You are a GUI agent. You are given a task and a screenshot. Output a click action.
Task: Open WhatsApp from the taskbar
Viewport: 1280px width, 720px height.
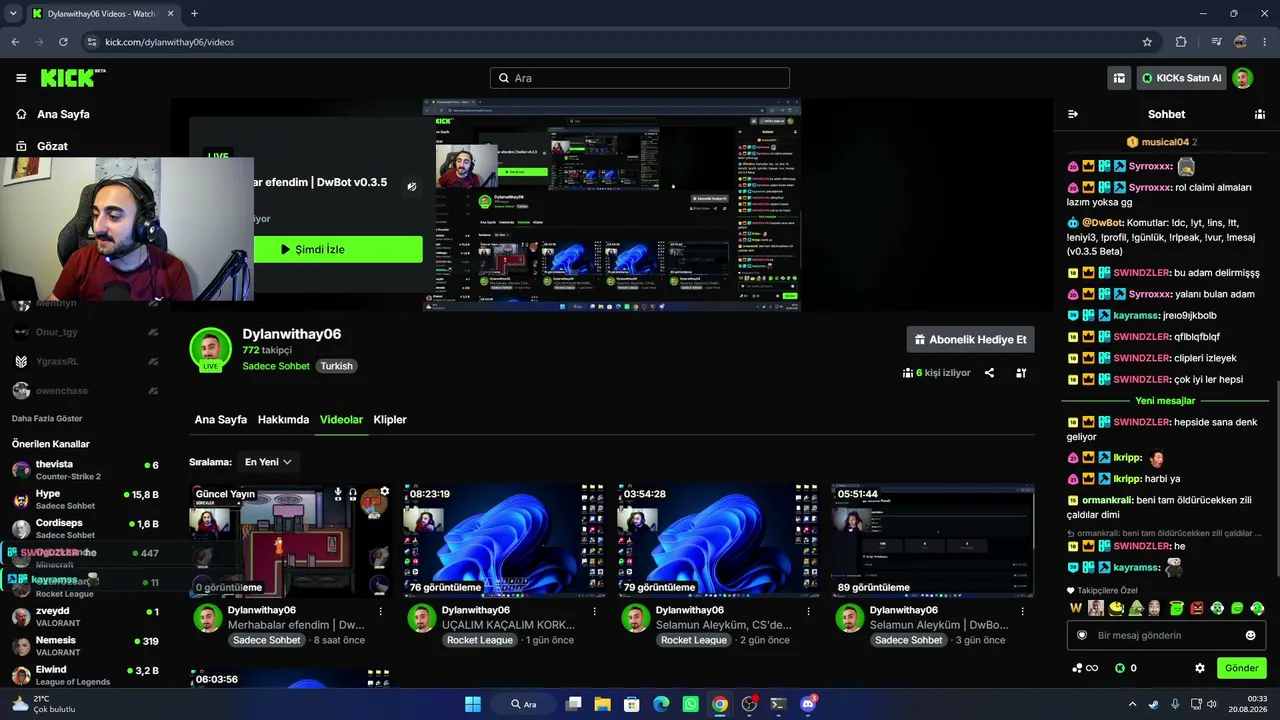(690, 704)
